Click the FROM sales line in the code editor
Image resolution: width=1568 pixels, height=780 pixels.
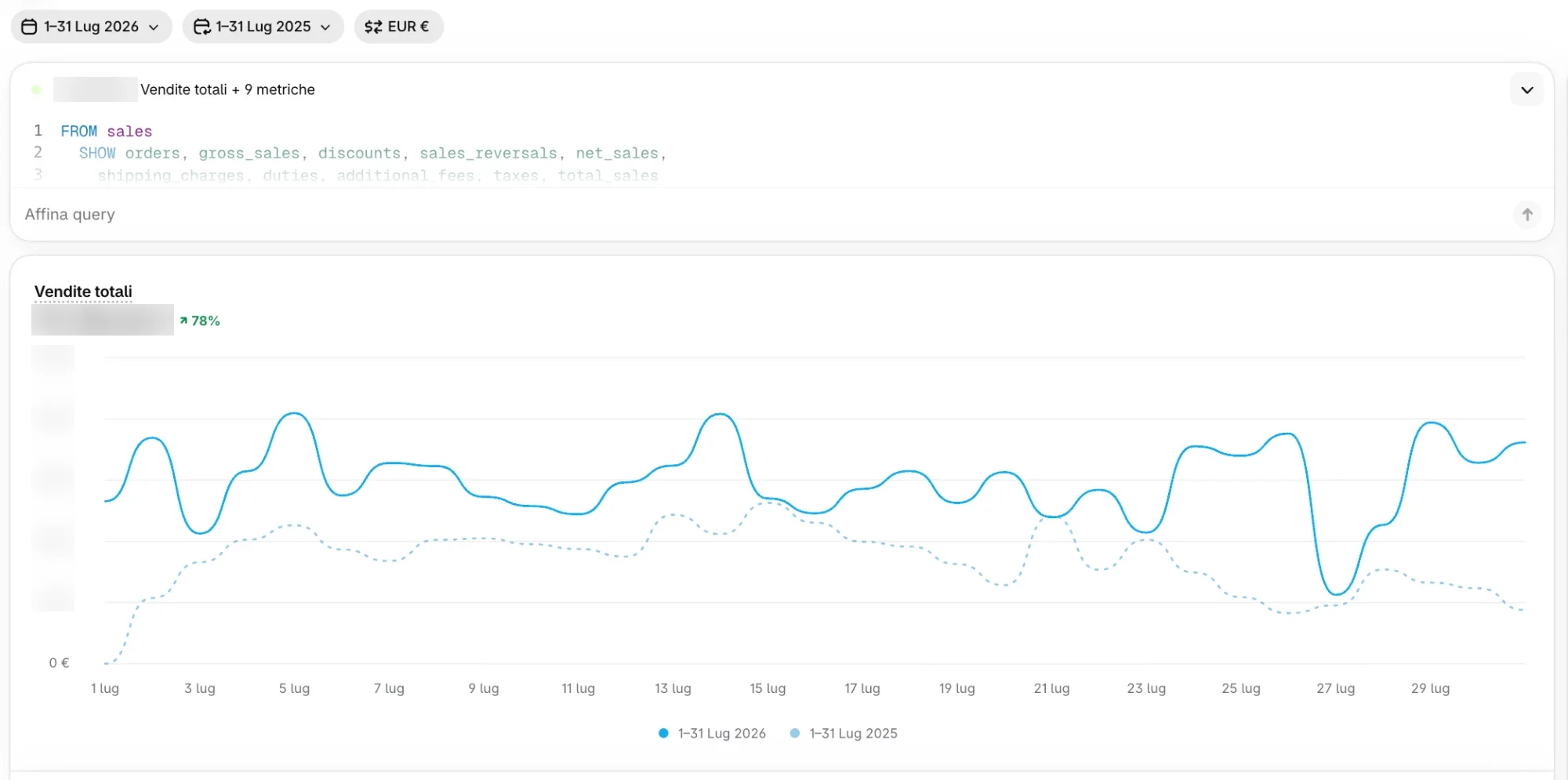point(107,131)
